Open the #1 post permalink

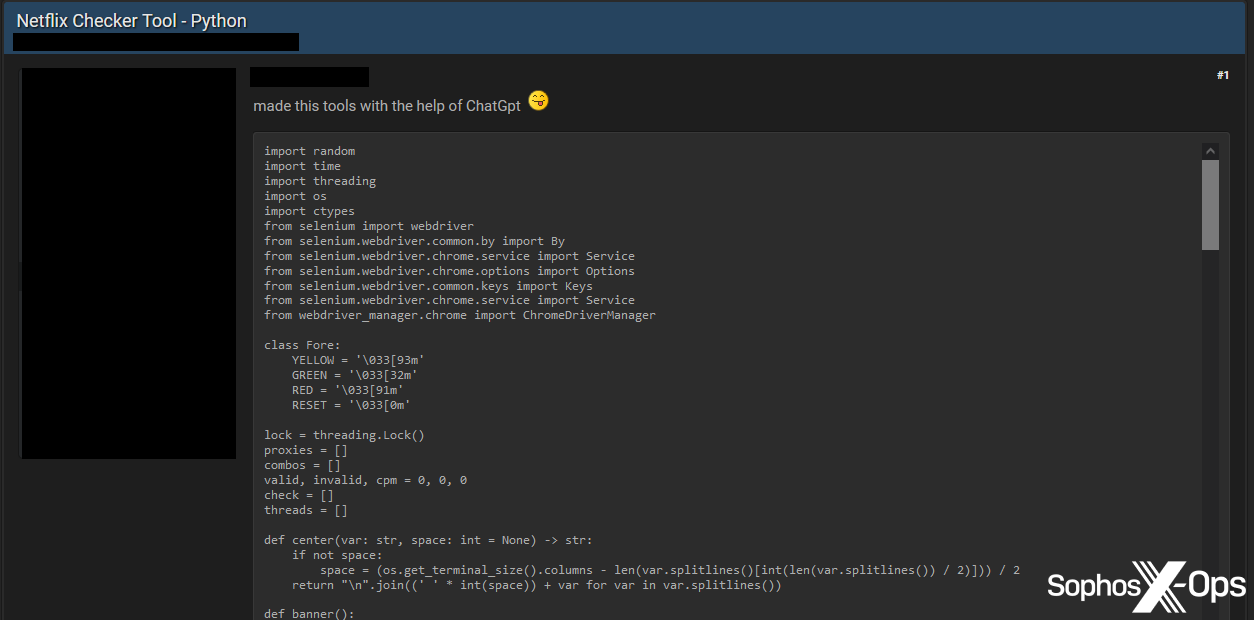coord(1222,74)
